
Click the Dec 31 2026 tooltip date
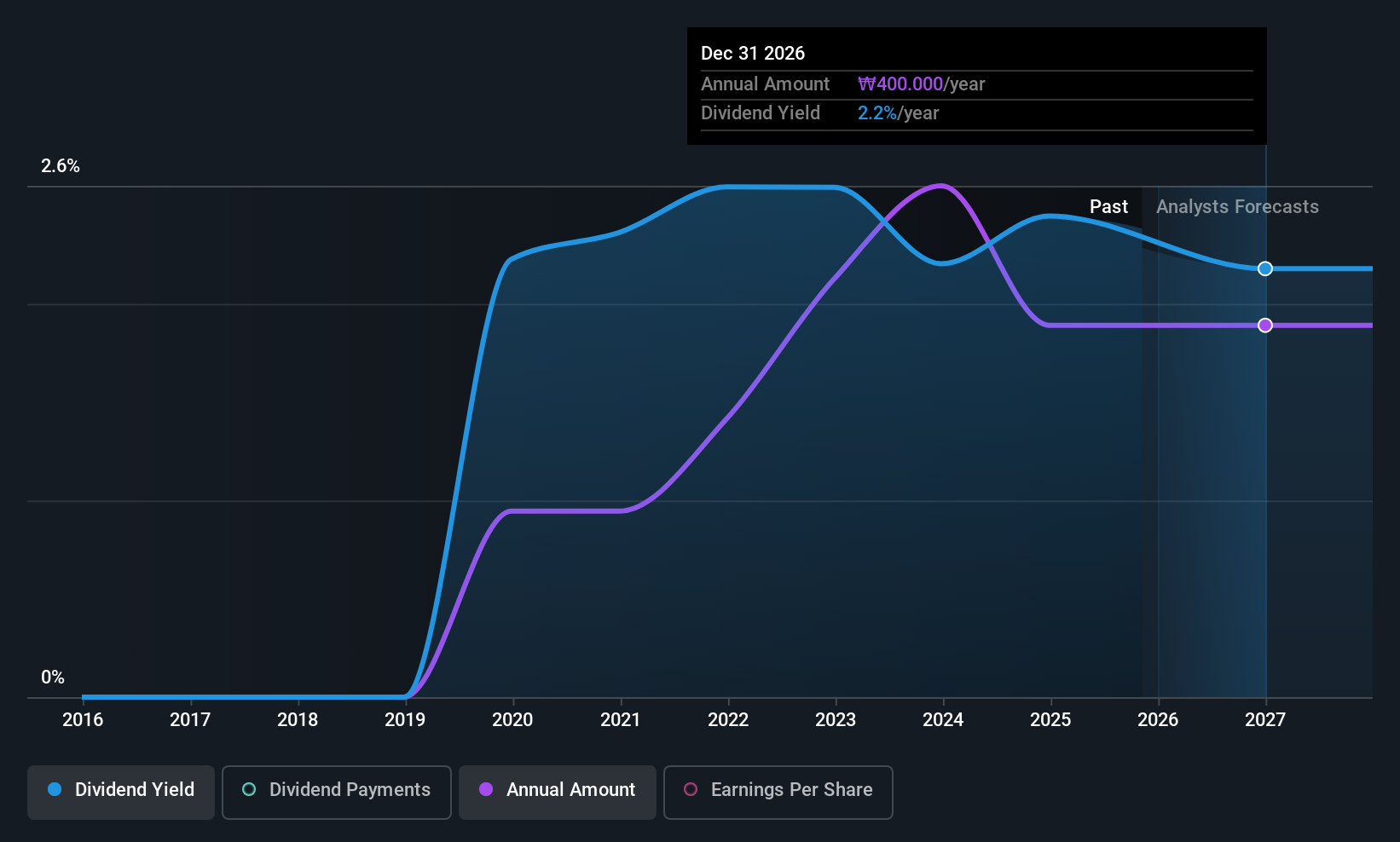coord(753,54)
